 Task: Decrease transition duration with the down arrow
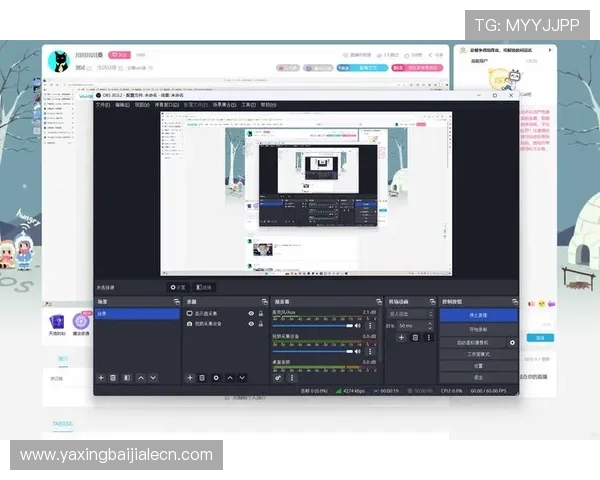click(x=430, y=328)
